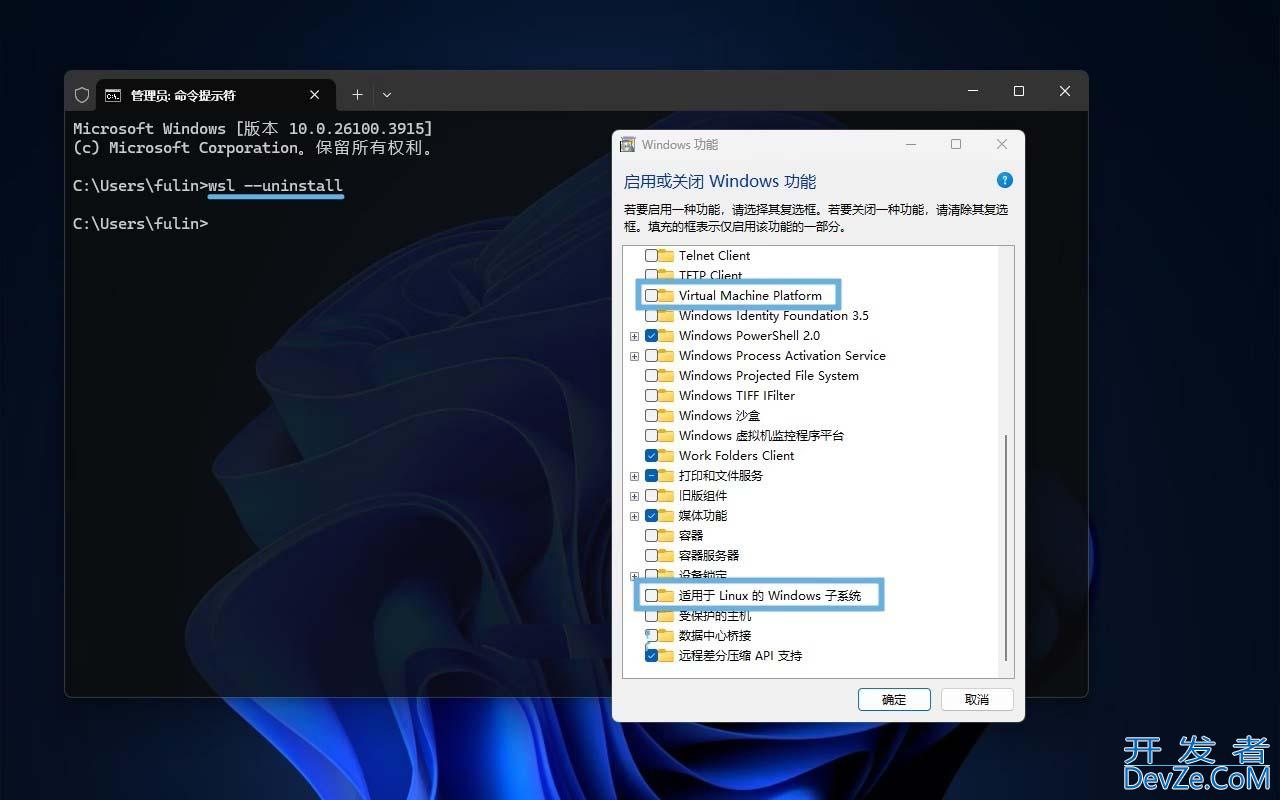Click the shield icon in the terminal title bar
Viewport: 1280px width, 800px height.
click(82, 95)
